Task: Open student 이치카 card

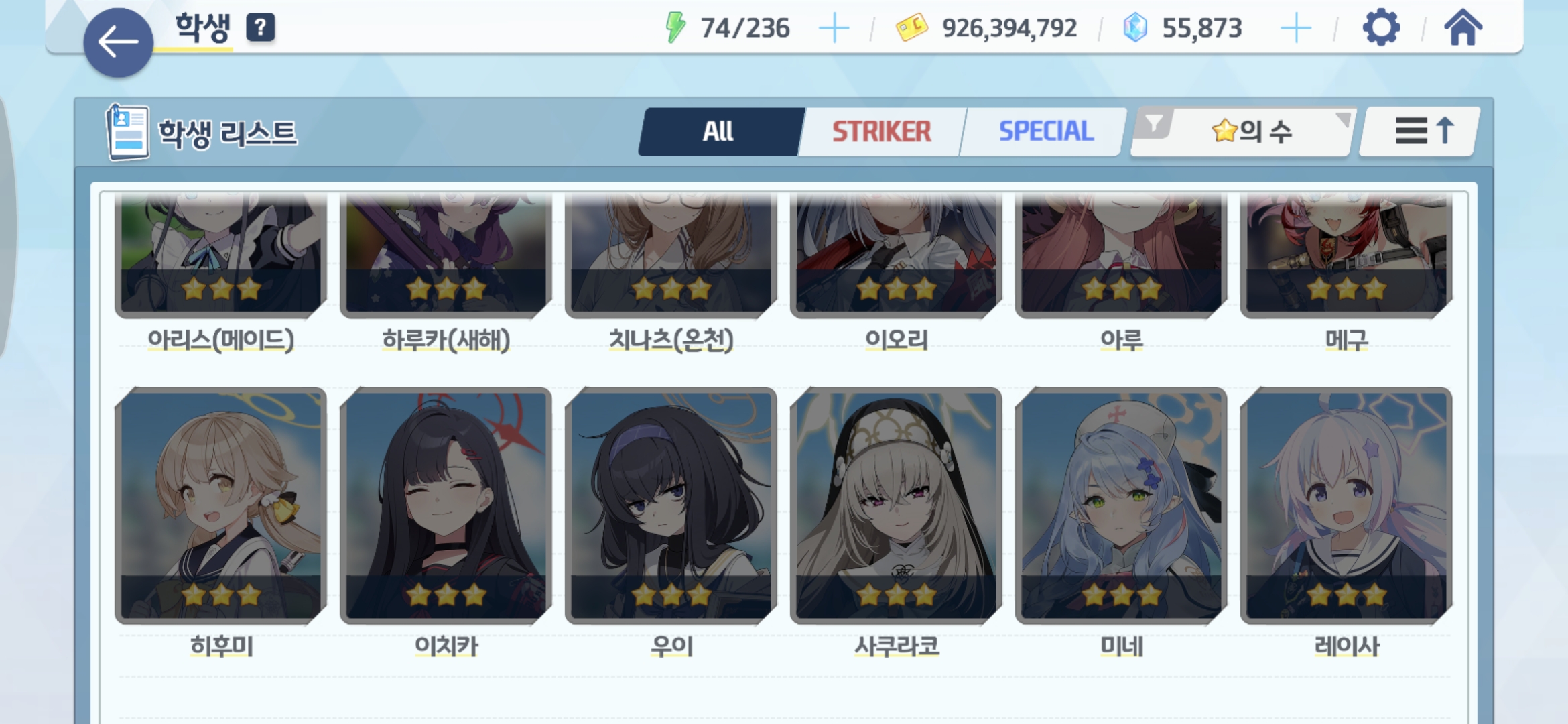Action: [446, 505]
